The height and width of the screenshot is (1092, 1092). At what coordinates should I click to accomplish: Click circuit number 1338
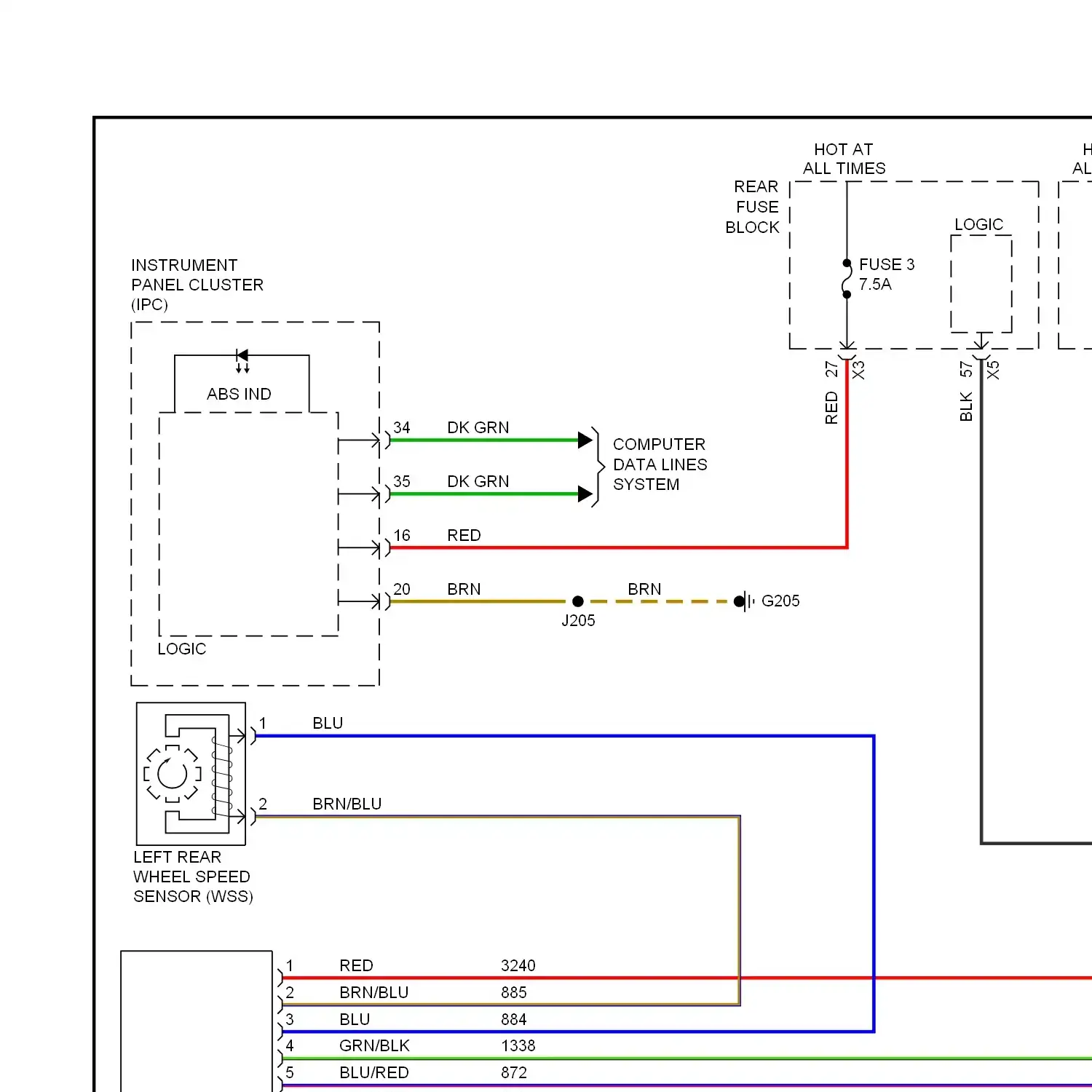(x=518, y=1045)
